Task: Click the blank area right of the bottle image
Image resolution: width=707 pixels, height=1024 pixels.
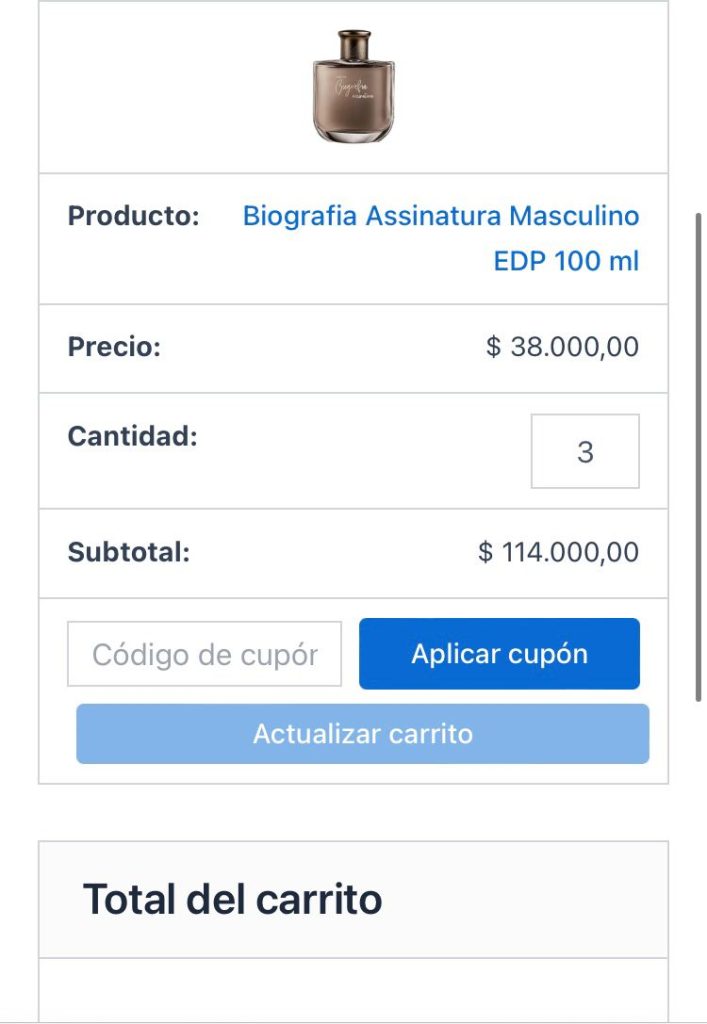Action: [x=535, y=90]
